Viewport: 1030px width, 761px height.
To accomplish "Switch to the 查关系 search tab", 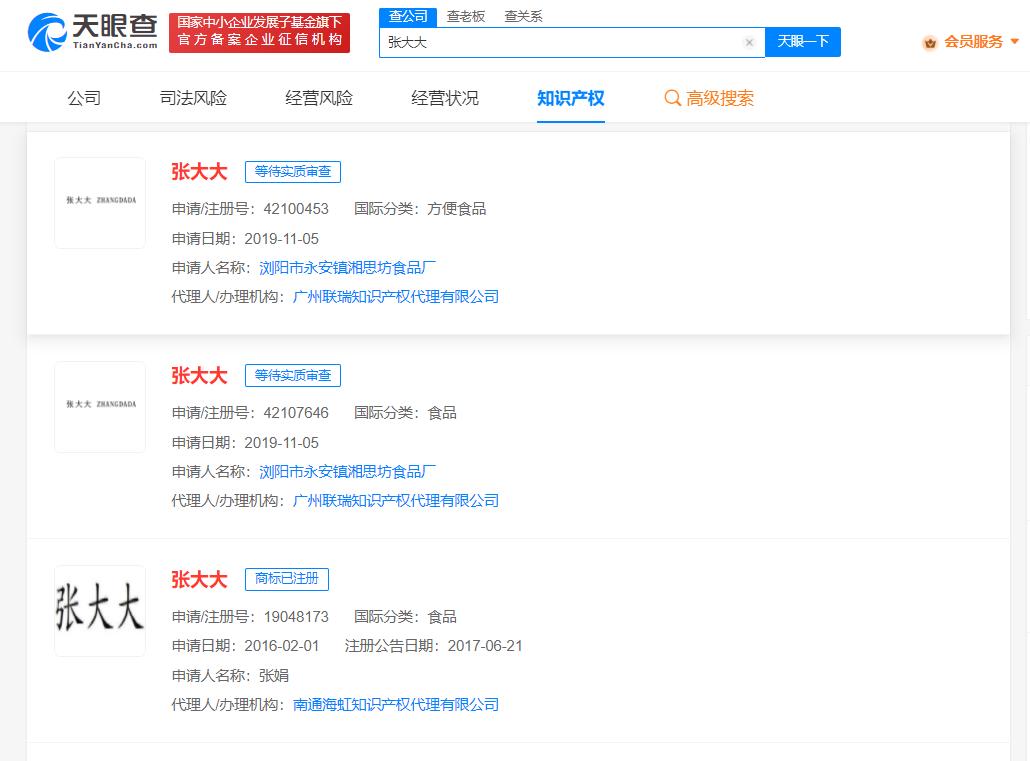I will (523, 16).
